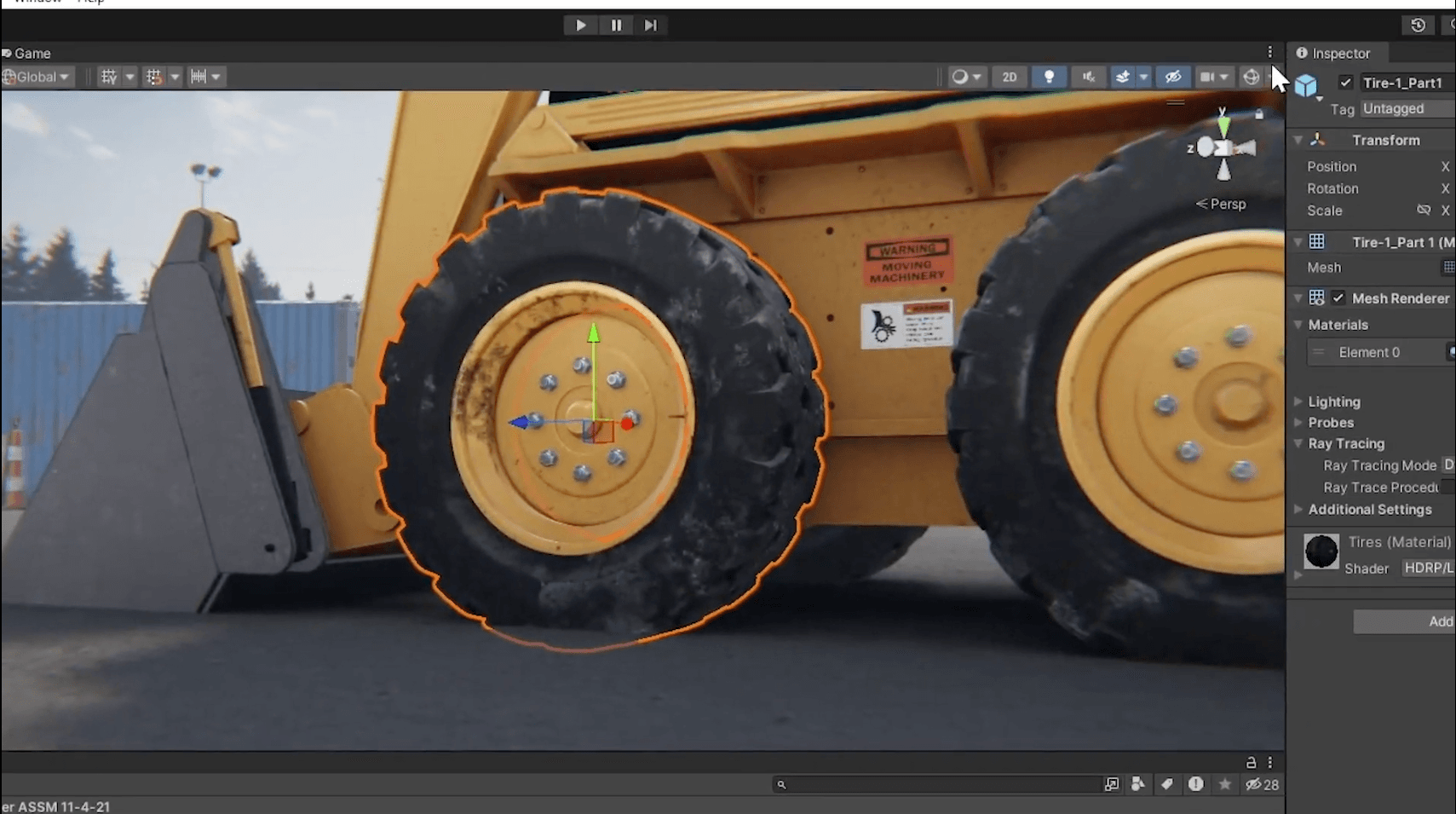1456x814 pixels.
Task: Open the Help menu
Action: tap(89, 2)
